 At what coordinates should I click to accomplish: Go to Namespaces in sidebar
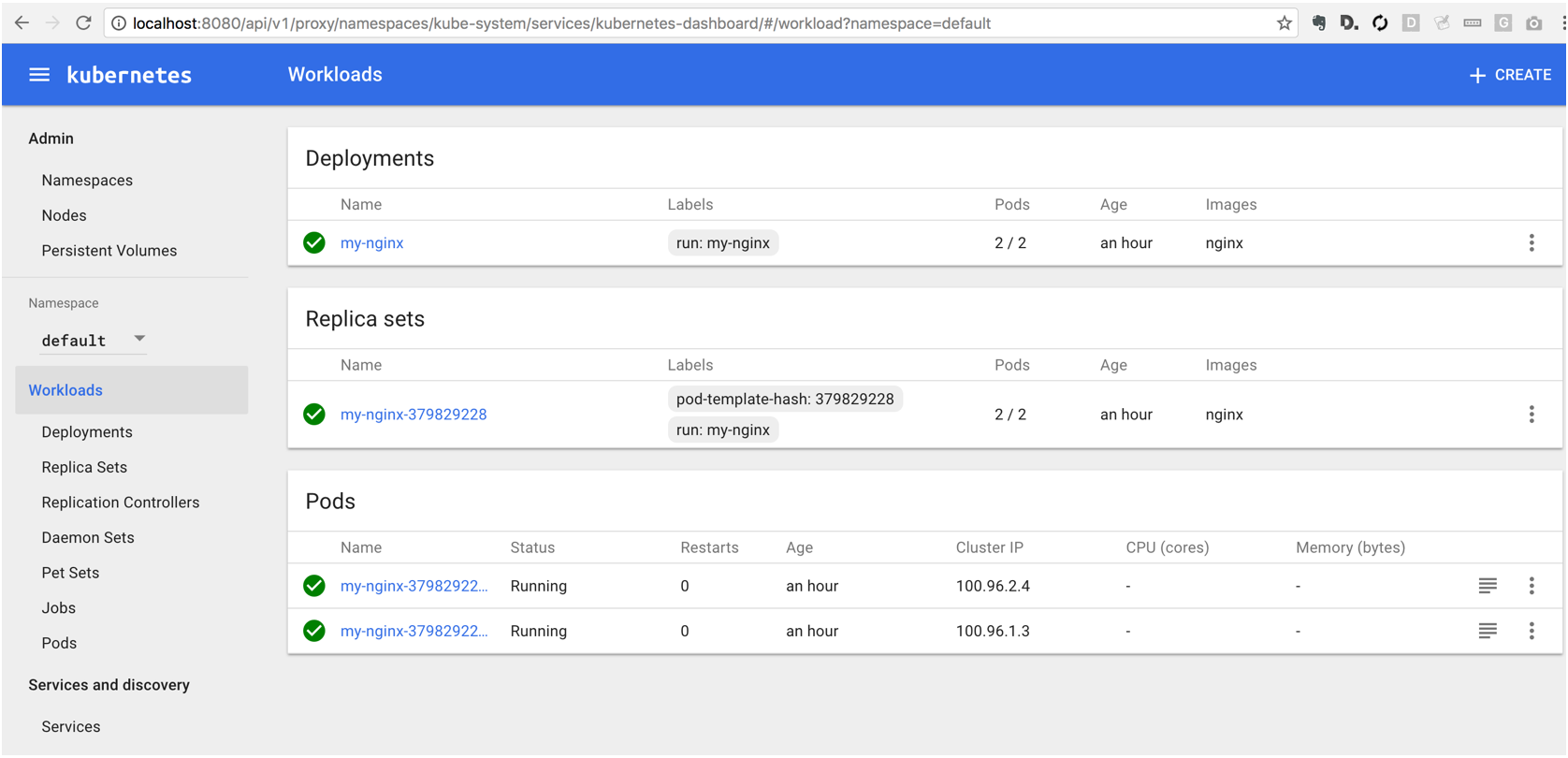(87, 181)
